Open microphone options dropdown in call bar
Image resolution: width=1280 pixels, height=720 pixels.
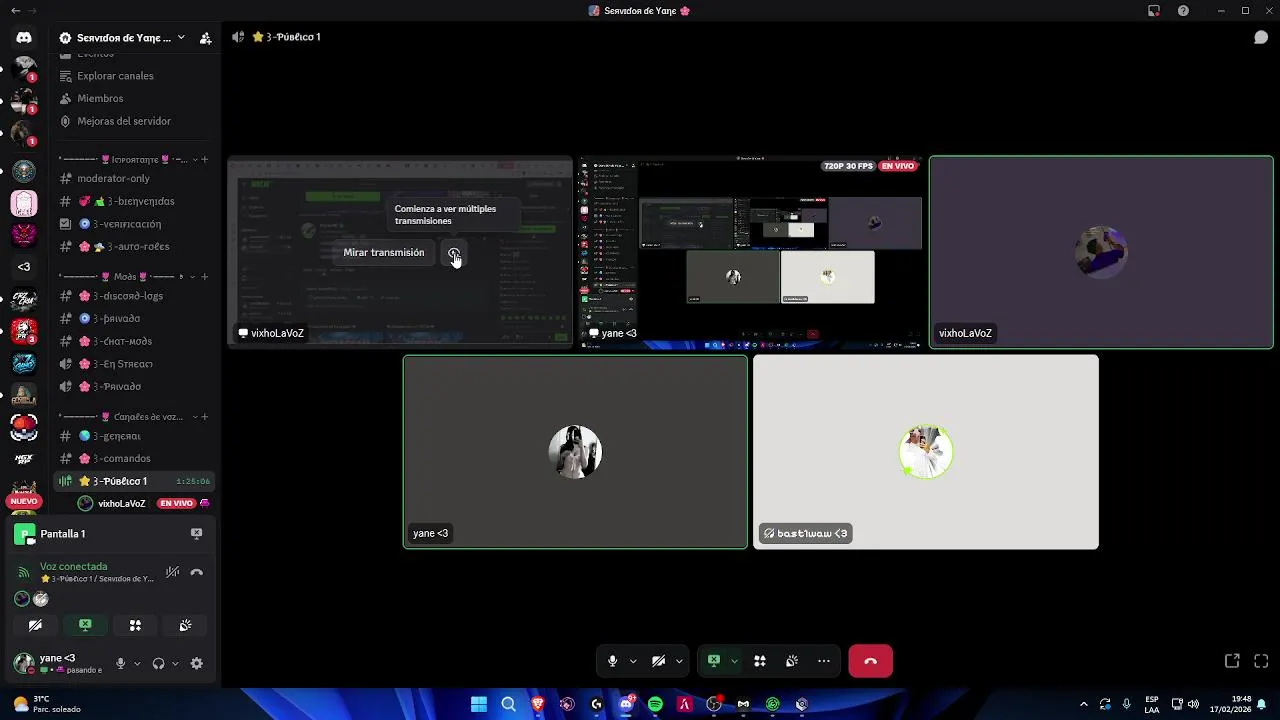pyautogui.click(x=633, y=661)
